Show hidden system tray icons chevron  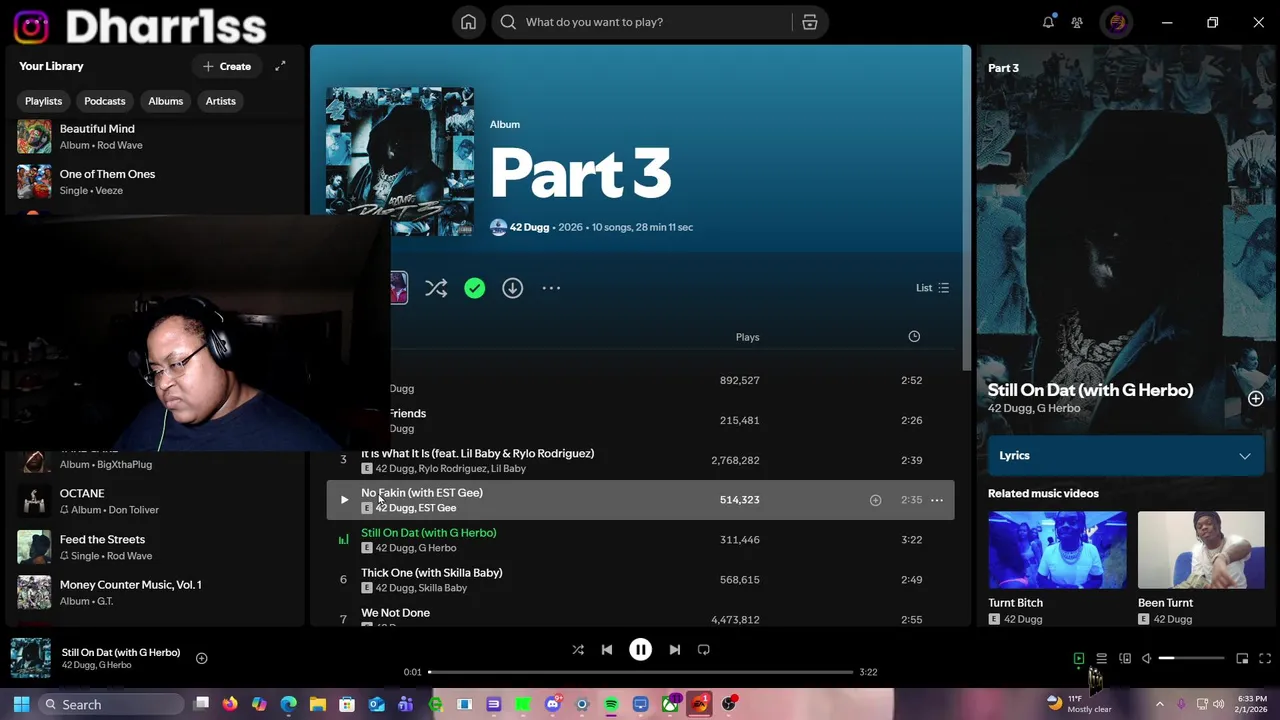1160,705
